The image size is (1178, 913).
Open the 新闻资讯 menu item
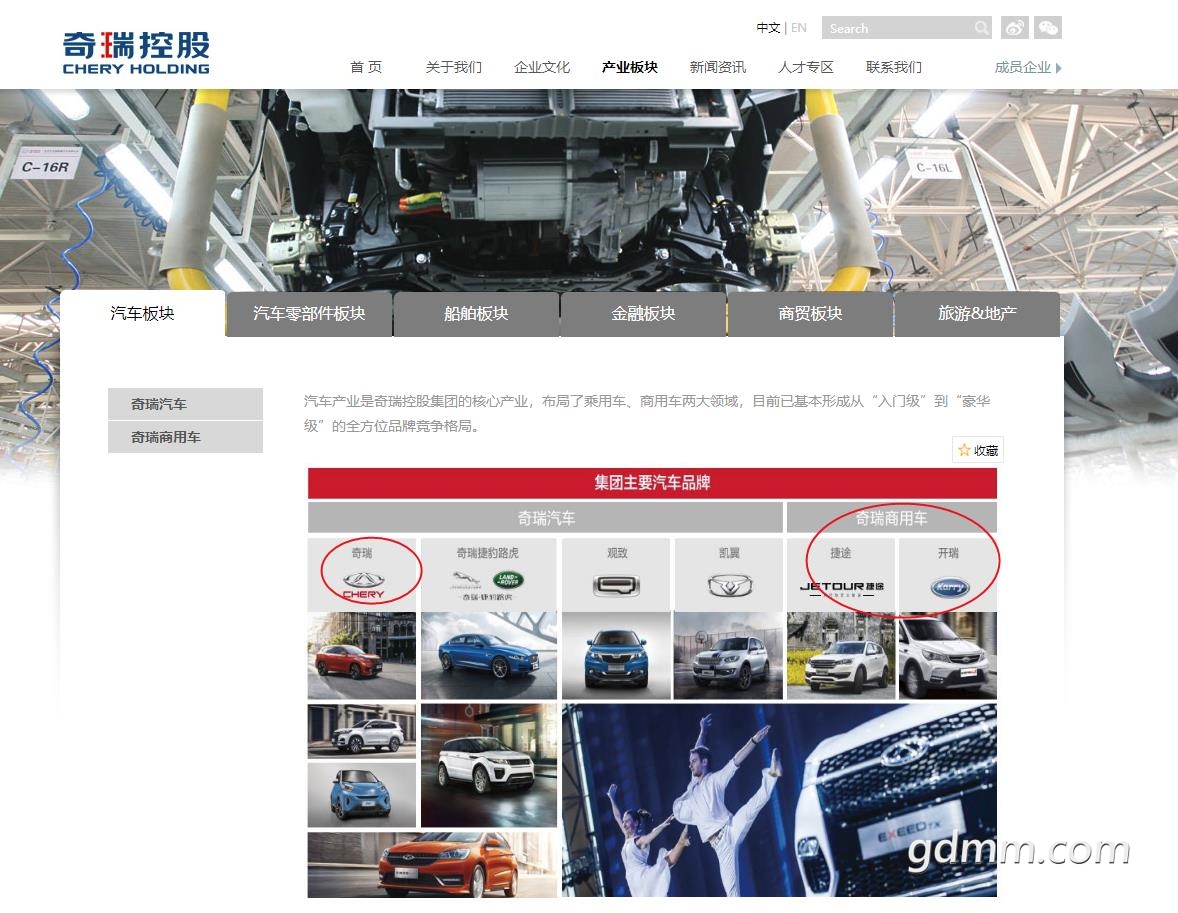coord(717,67)
